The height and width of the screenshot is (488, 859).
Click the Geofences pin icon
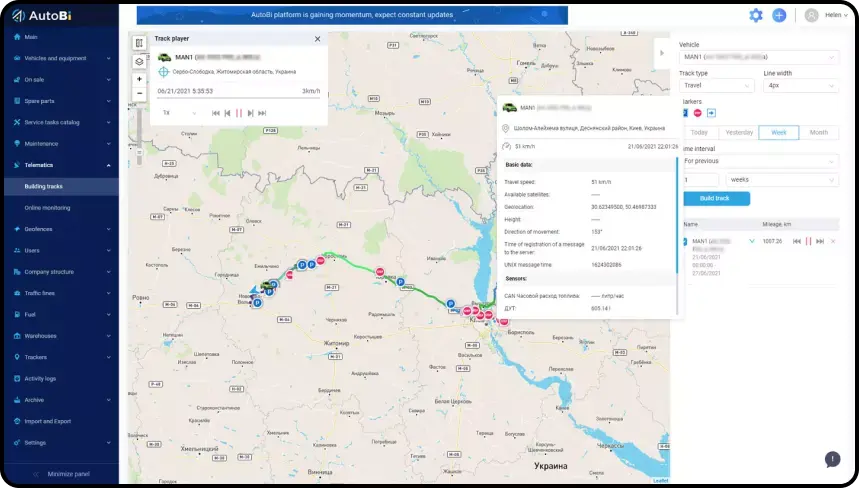point(16,229)
